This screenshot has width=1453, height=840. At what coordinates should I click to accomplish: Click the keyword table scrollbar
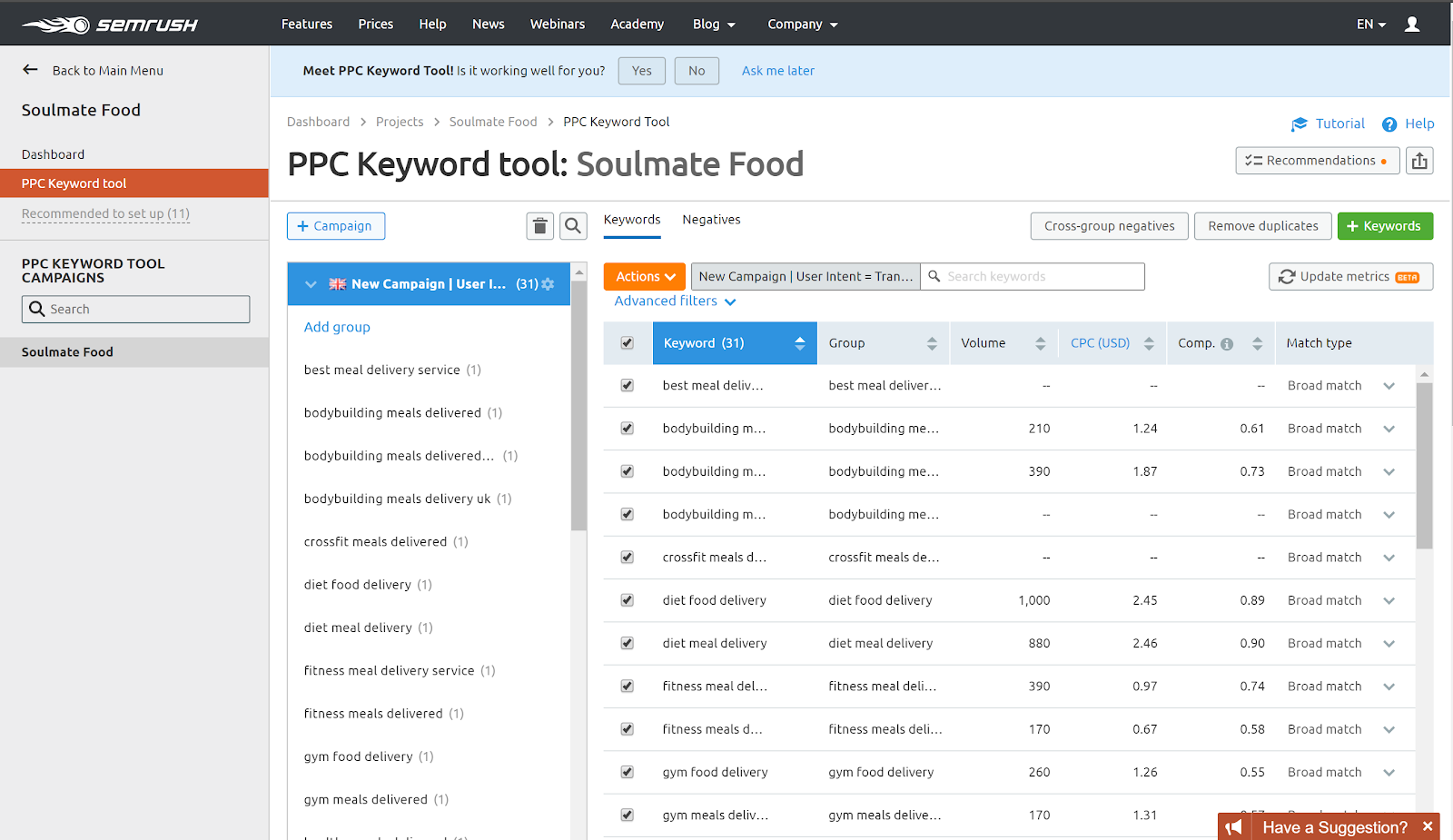click(1425, 466)
